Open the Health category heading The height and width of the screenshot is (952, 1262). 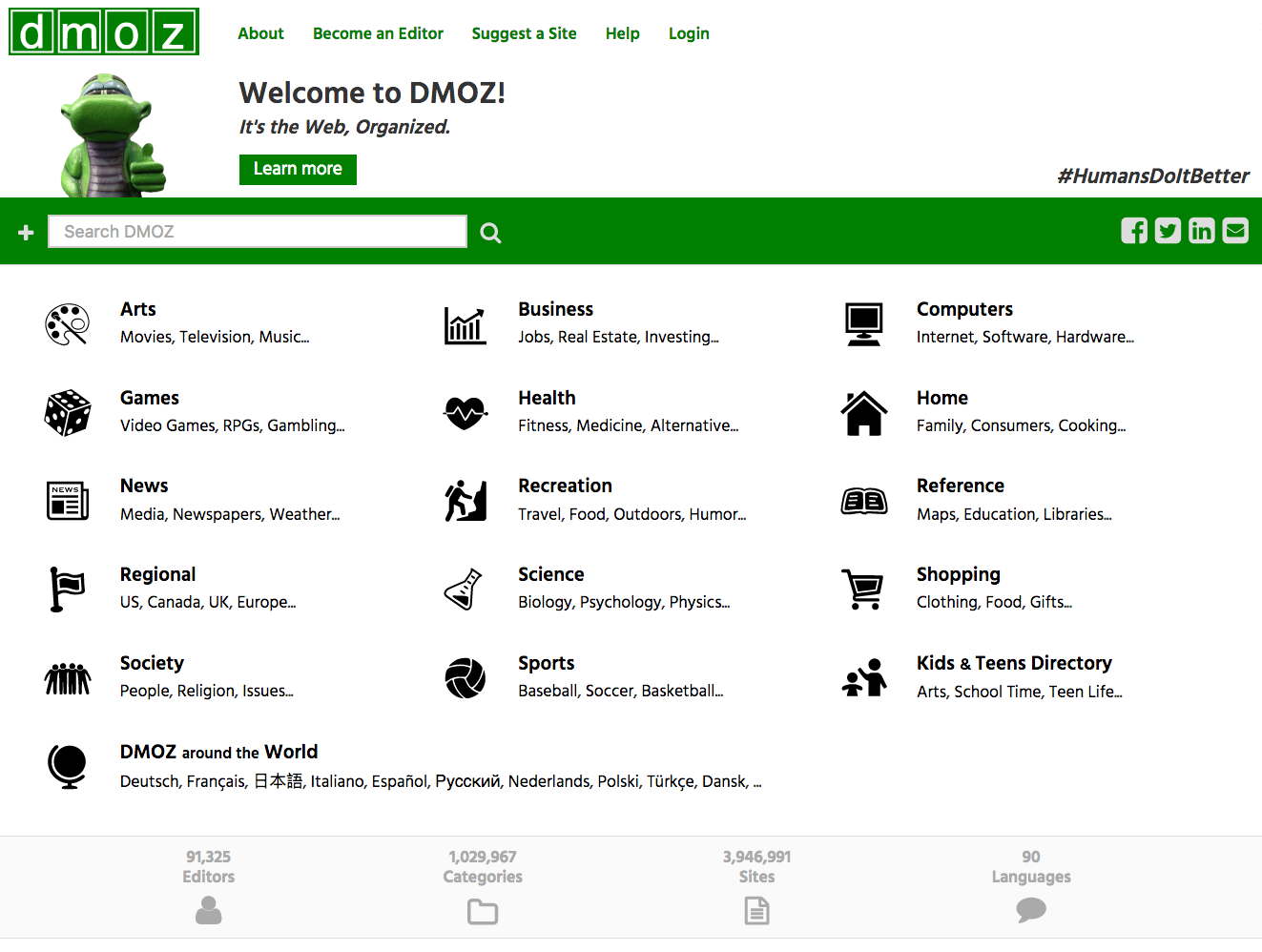click(547, 398)
